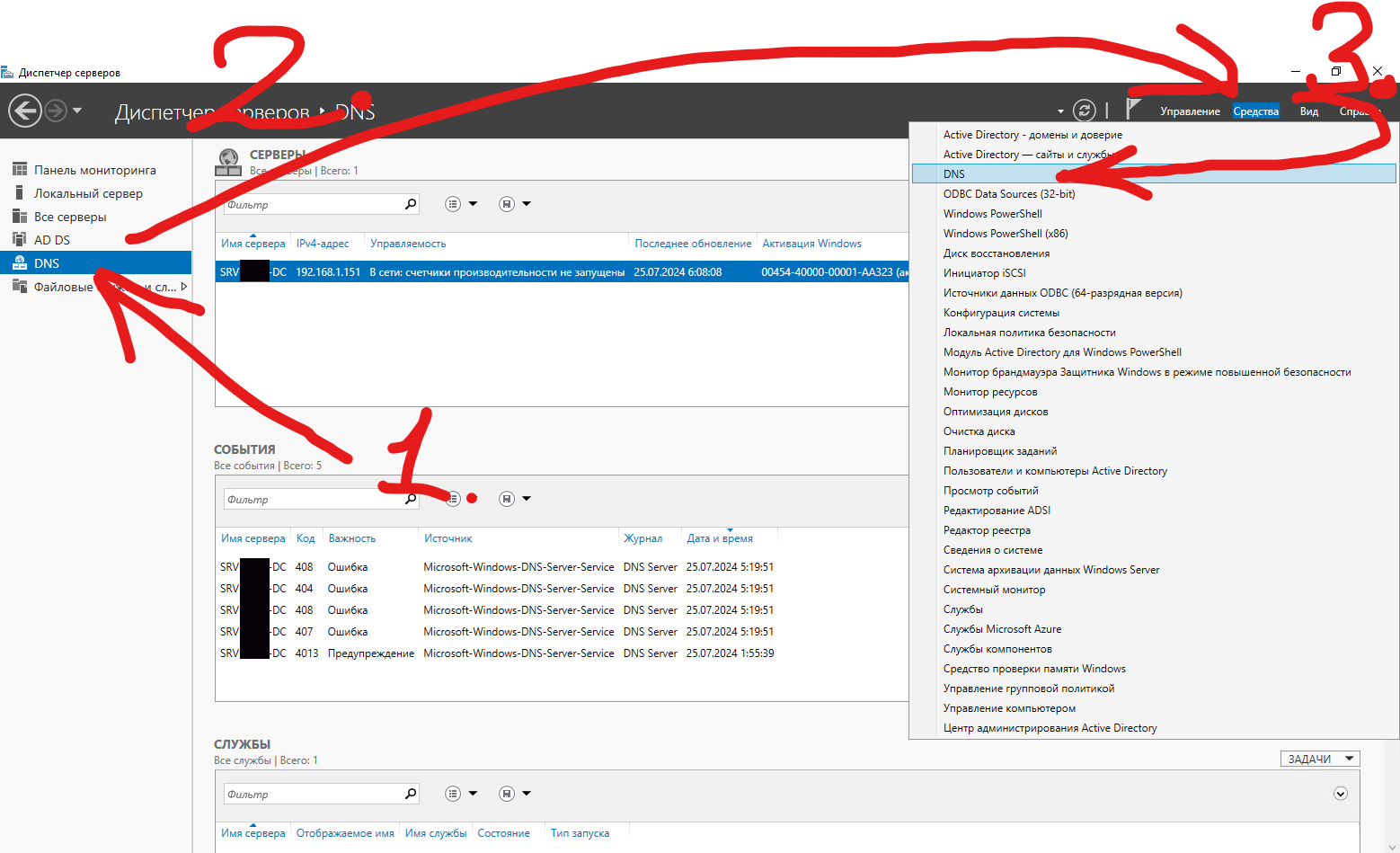Viewport: 1400px width, 853px height.
Task: Open servers list criteria icon
Action: [453, 204]
